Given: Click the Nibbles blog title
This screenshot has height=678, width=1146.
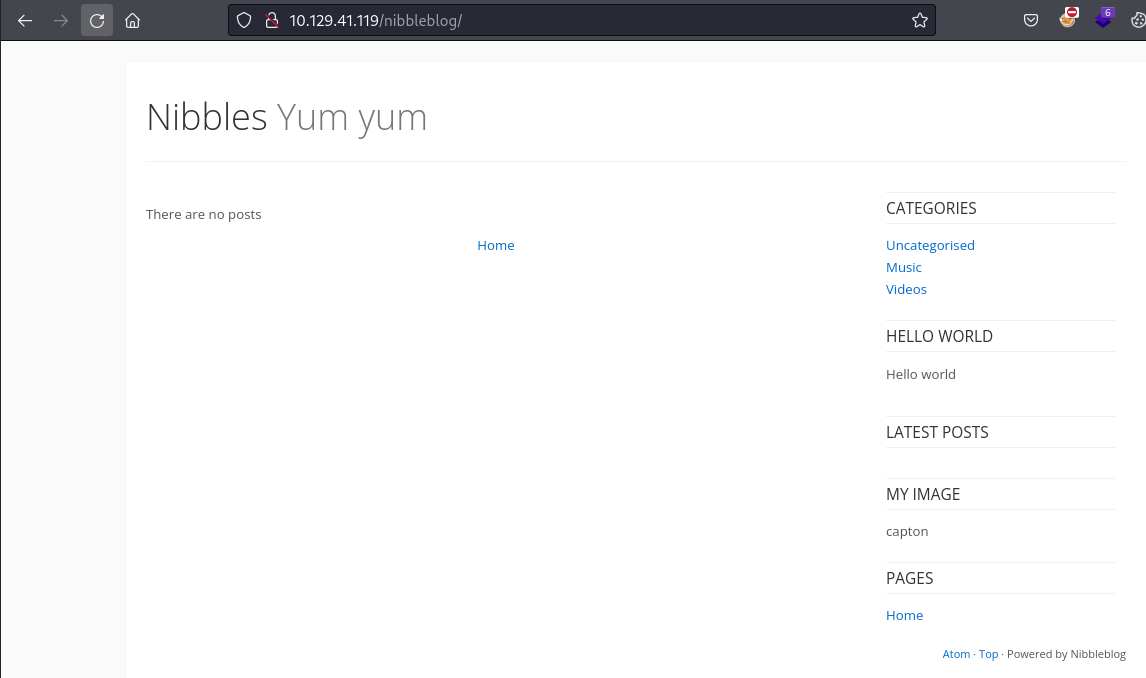Looking at the screenshot, I should pyautogui.click(x=207, y=117).
